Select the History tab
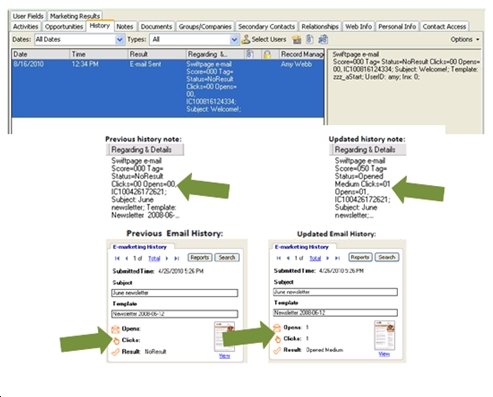 pyautogui.click(x=100, y=25)
